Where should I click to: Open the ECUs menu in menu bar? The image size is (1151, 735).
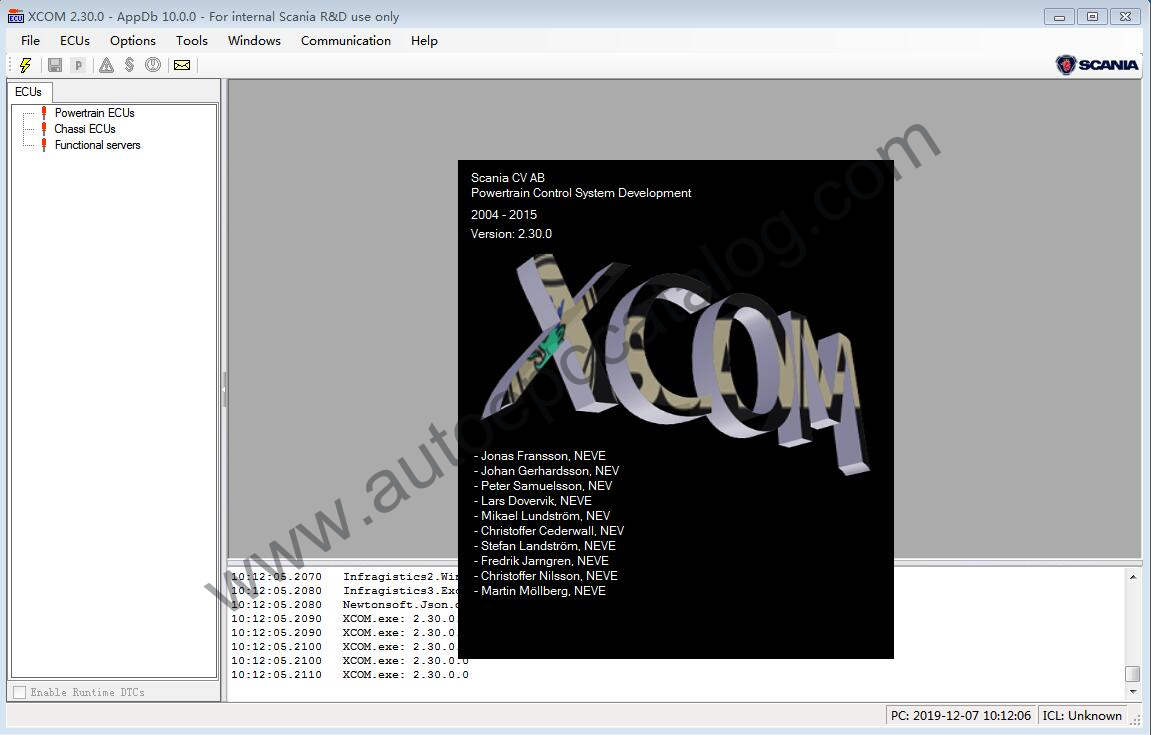(75, 40)
